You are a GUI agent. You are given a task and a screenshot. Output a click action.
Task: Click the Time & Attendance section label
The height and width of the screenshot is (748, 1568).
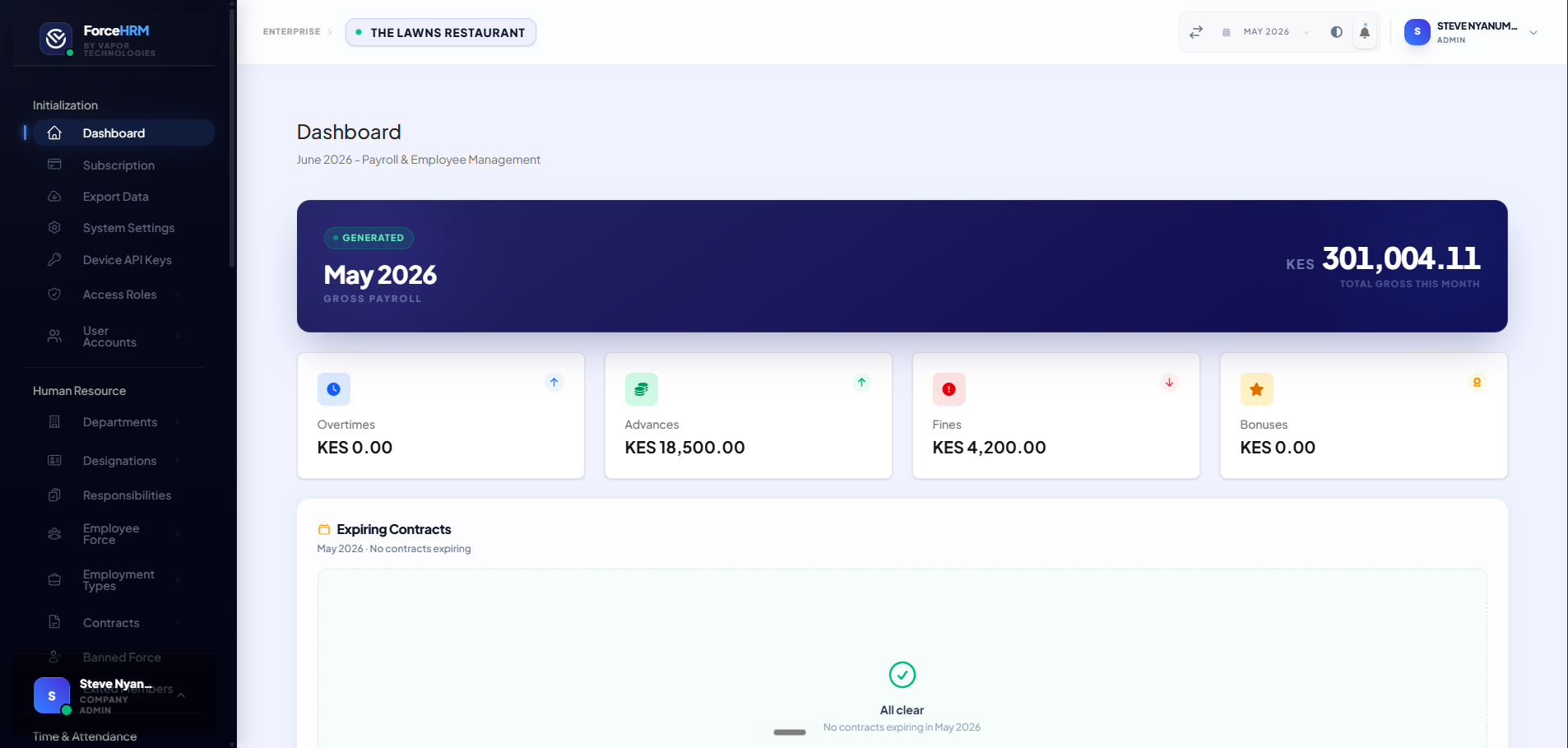point(85,736)
